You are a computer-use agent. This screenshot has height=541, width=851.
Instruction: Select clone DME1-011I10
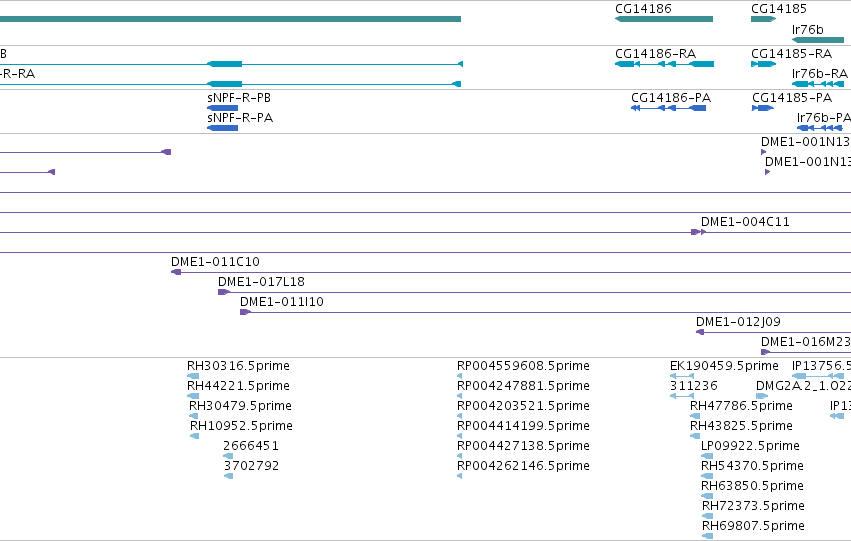[x=282, y=302]
